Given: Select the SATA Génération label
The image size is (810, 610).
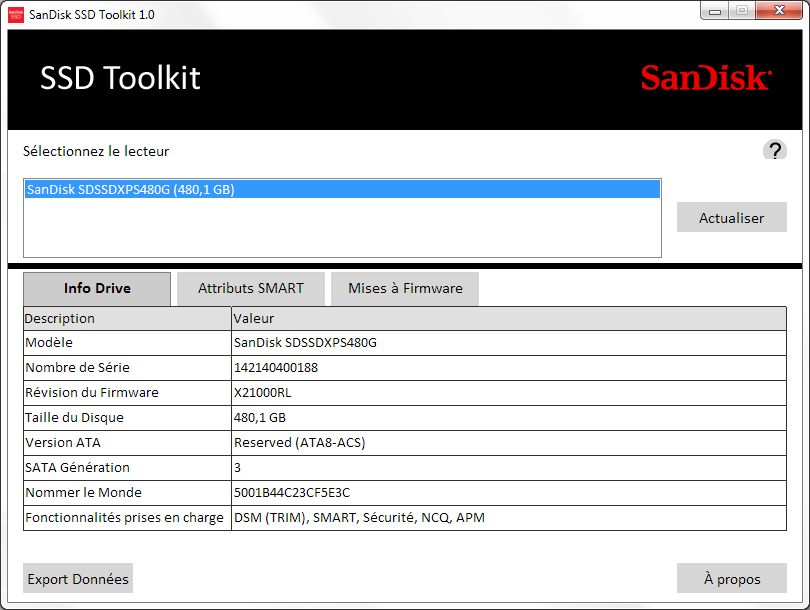Looking at the screenshot, I should [77, 467].
